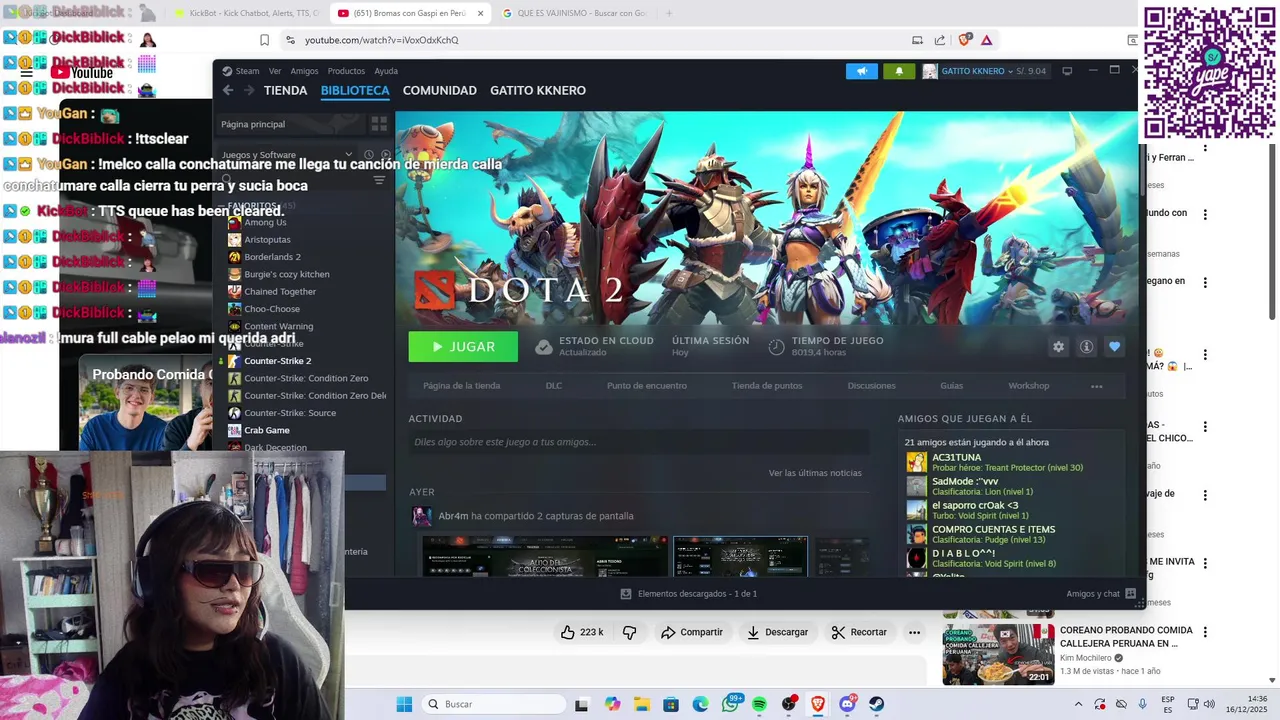The height and width of the screenshot is (720, 1280).
Task: Select Among Us in library list
Action: (265, 222)
